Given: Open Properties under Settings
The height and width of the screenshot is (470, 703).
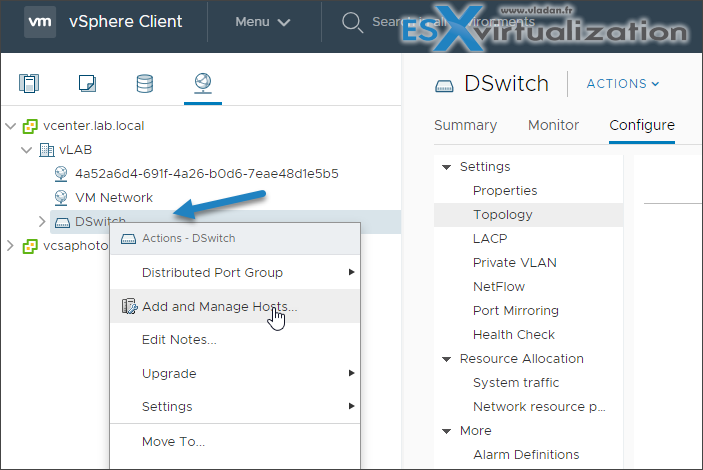Looking at the screenshot, I should 505,191.
